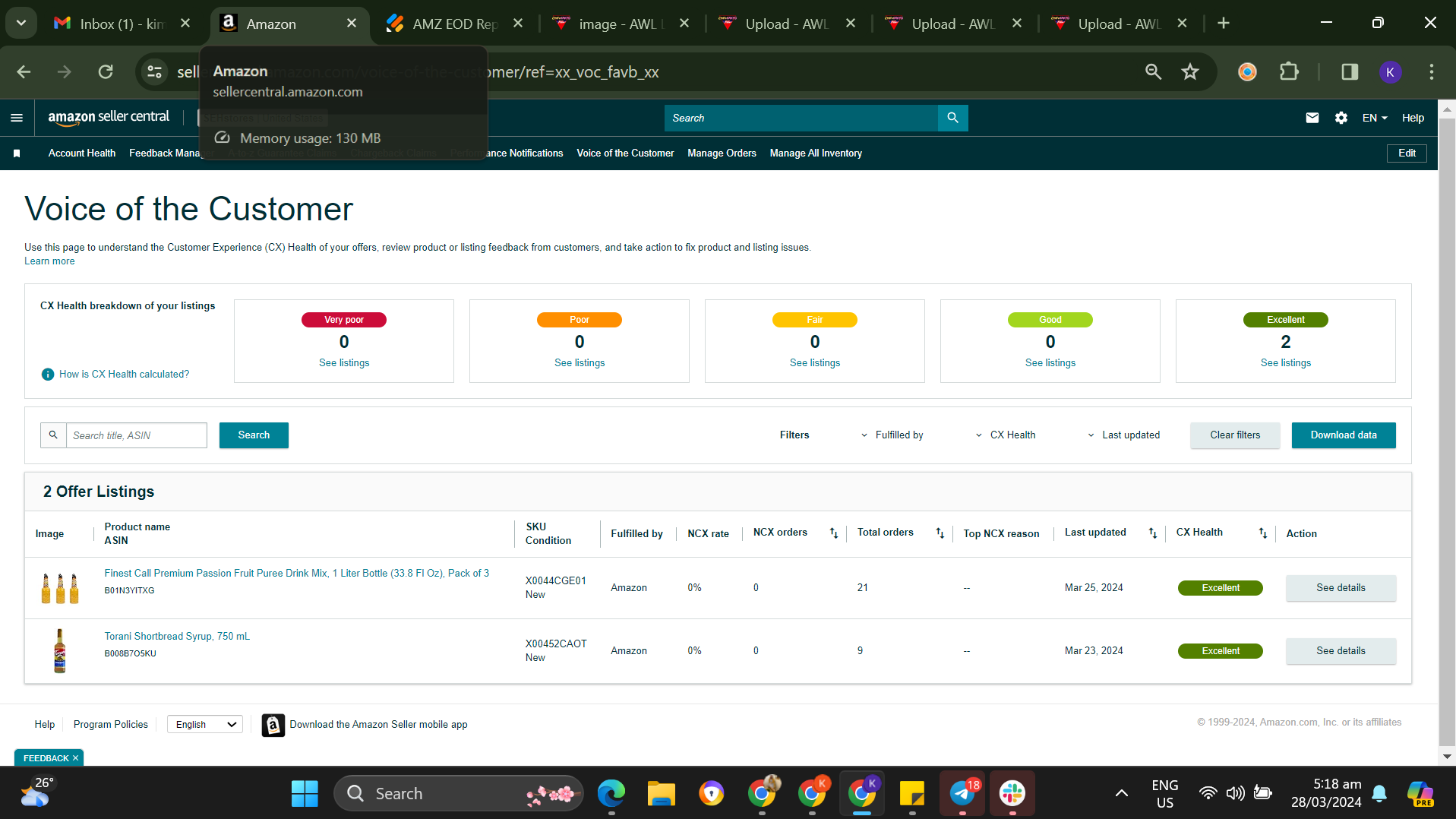Screen dimensions: 1456x819
Task: Click the Search title, ASIN input field
Action: tap(137, 435)
